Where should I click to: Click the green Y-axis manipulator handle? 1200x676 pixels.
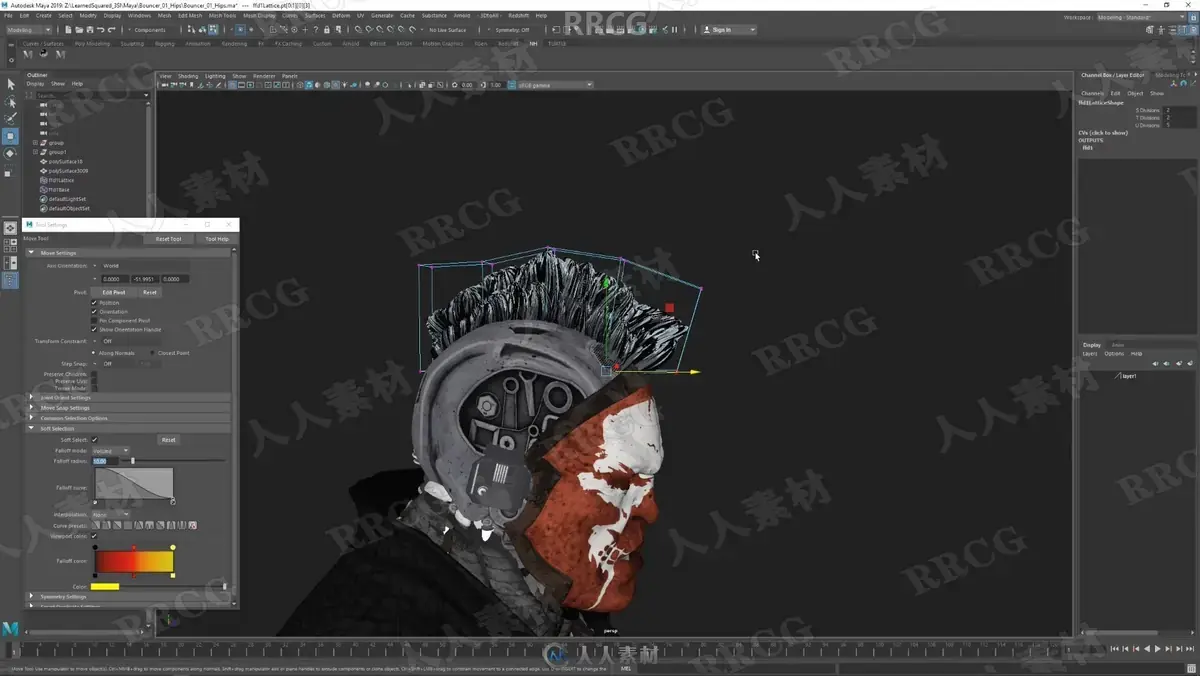(x=606, y=284)
